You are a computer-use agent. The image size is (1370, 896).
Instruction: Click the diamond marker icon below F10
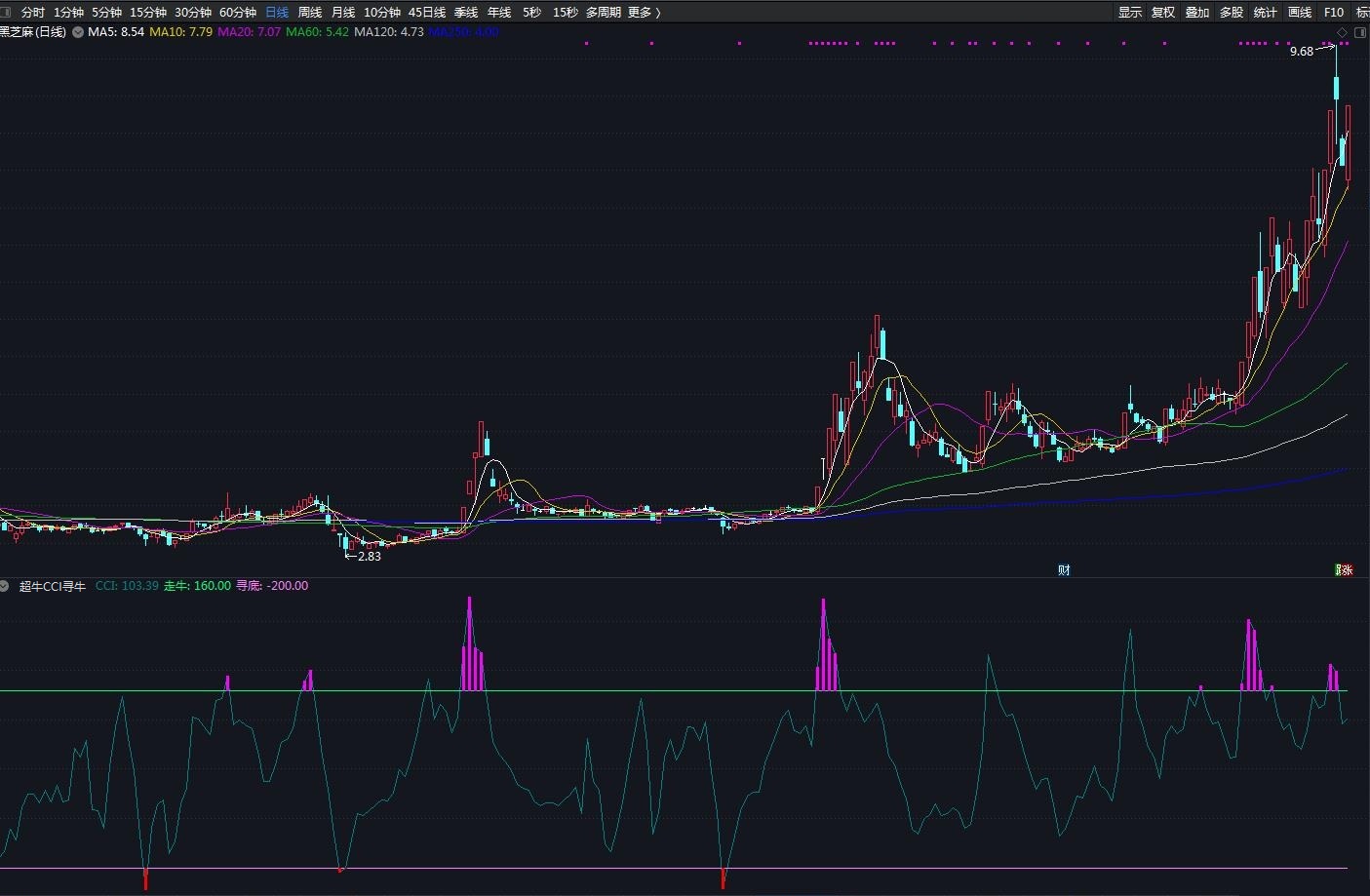point(1342,32)
